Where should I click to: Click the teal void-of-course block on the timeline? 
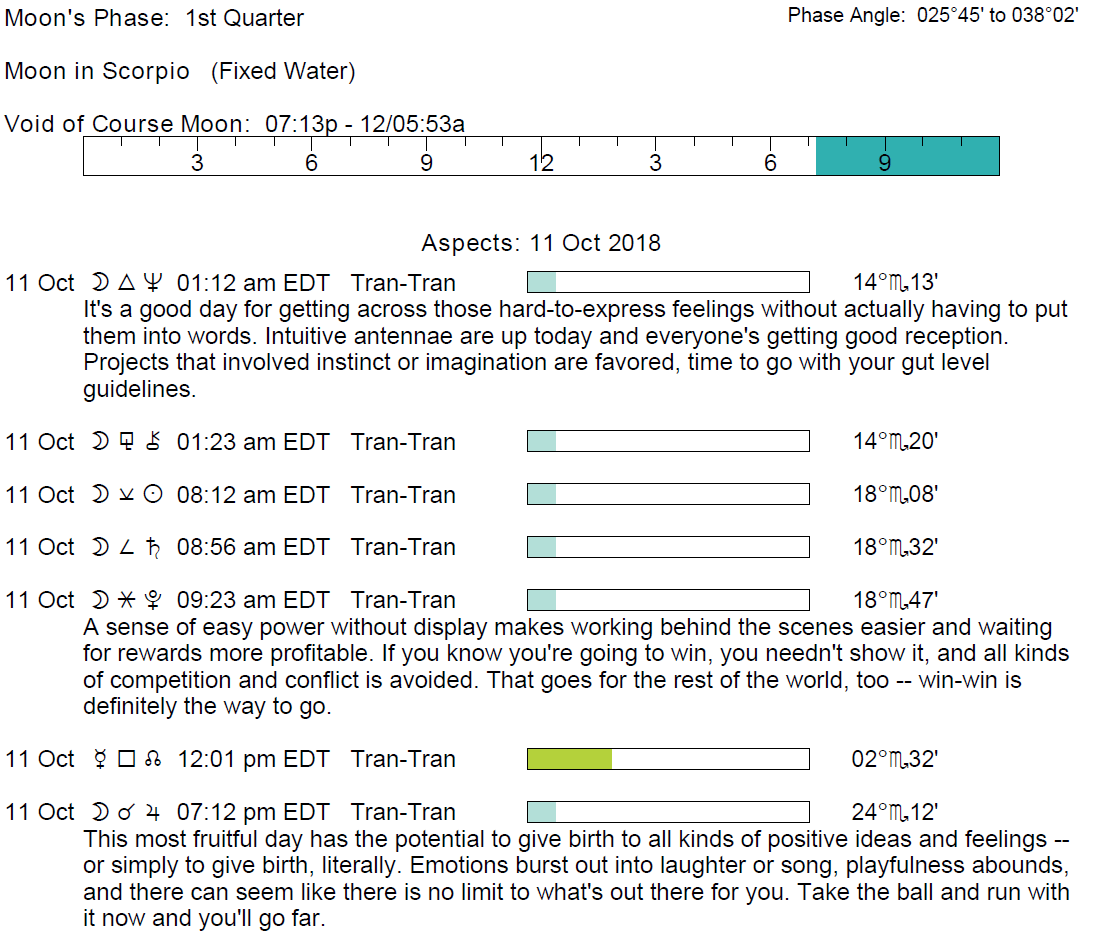point(907,157)
